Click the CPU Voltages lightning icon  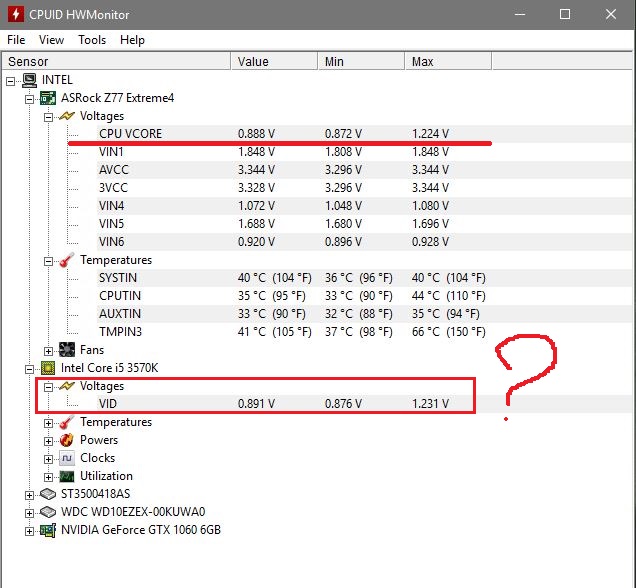tap(67, 386)
